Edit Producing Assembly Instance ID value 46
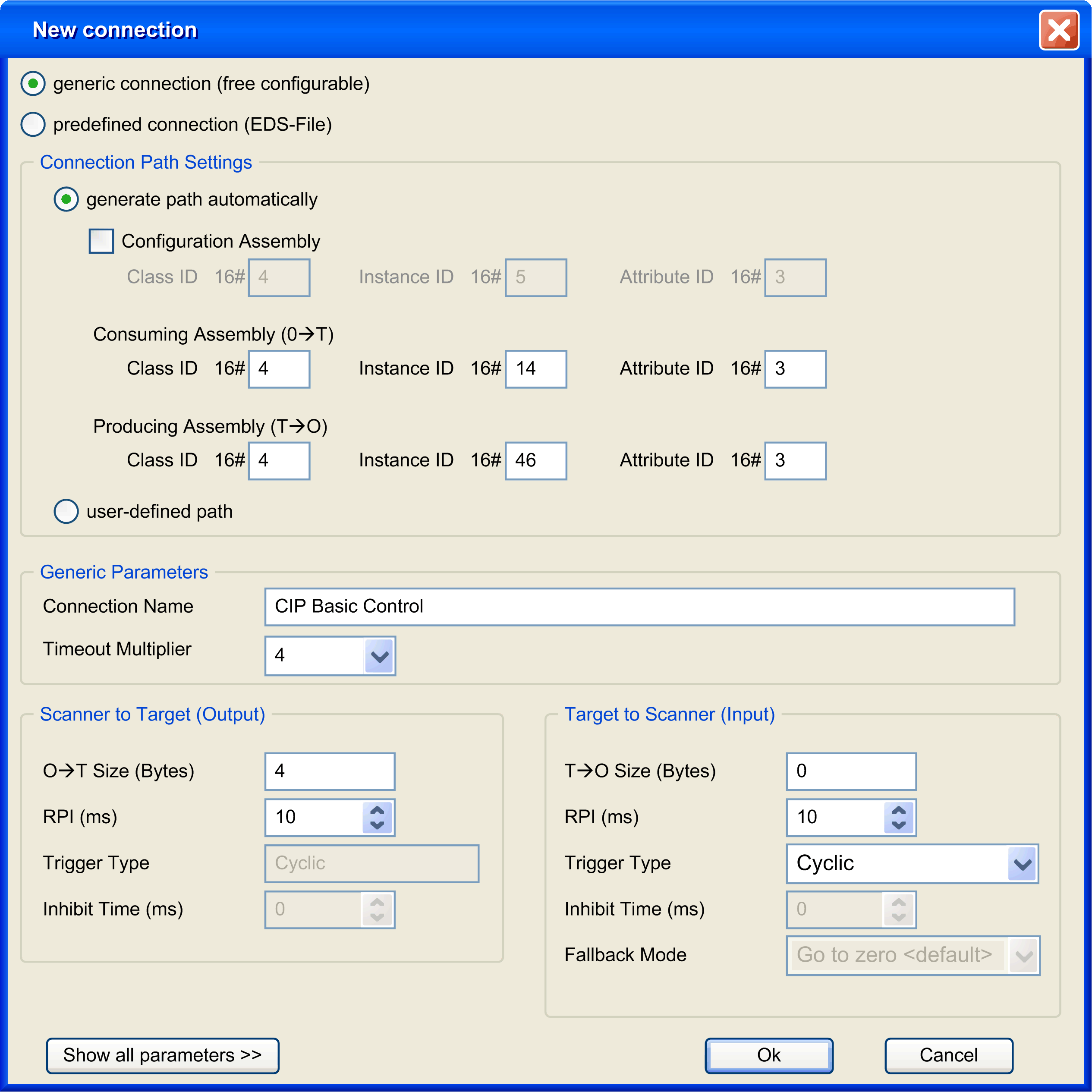The image size is (1092, 1092). (x=535, y=460)
